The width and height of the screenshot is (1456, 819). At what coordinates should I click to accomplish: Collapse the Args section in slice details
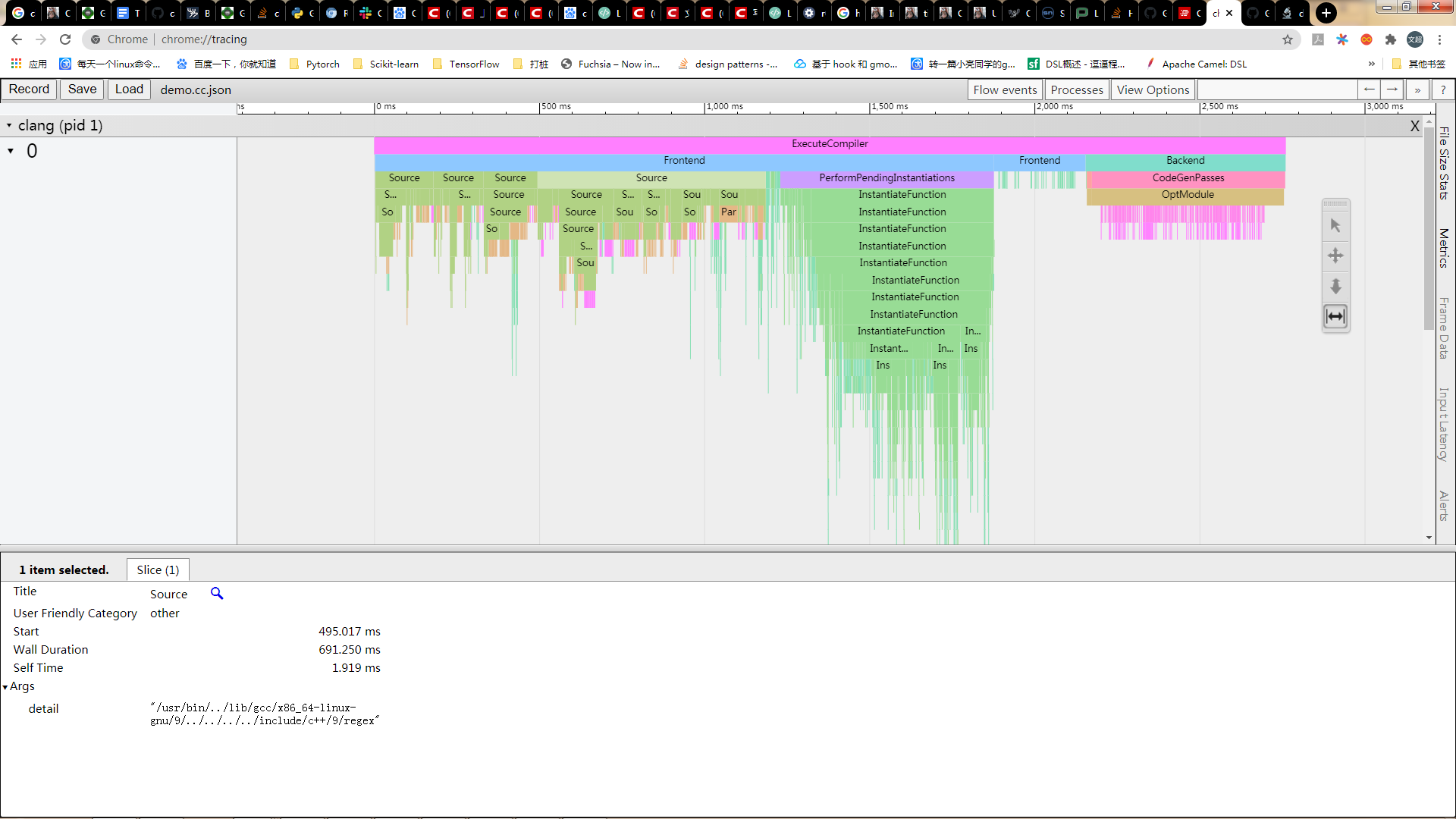(x=7, y=686)
